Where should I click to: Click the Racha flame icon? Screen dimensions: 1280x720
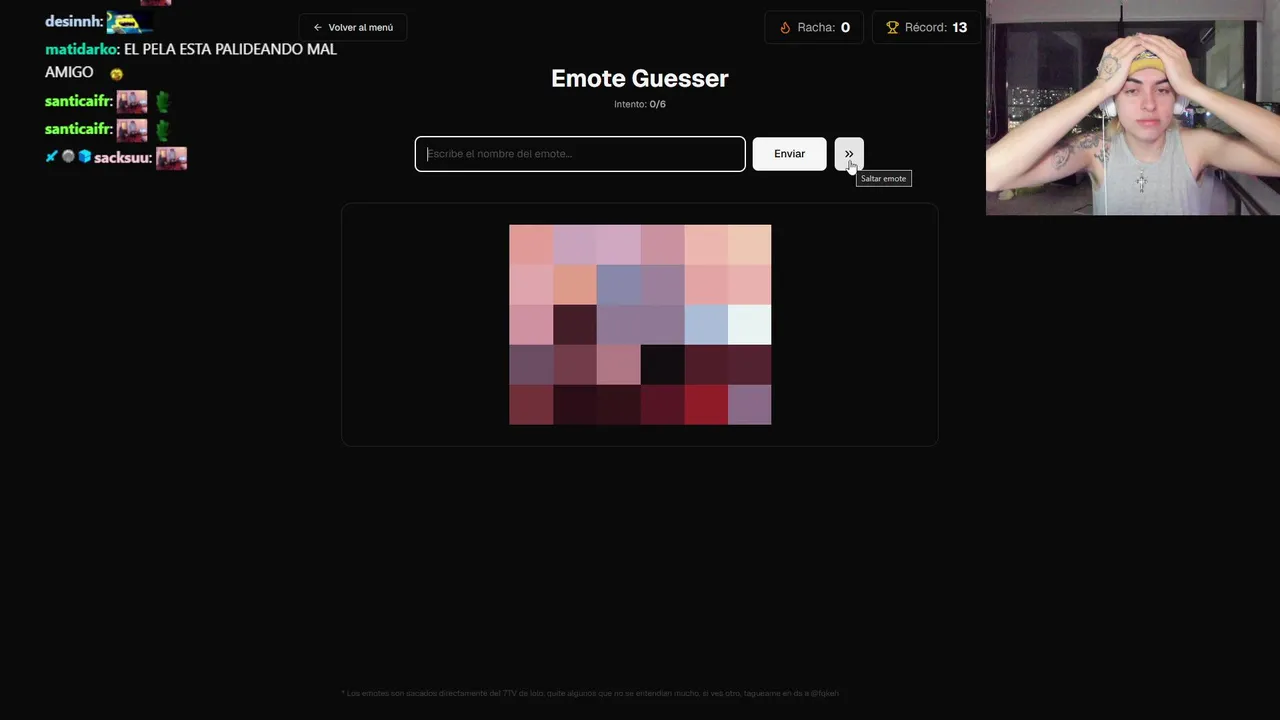coord(785,28)
